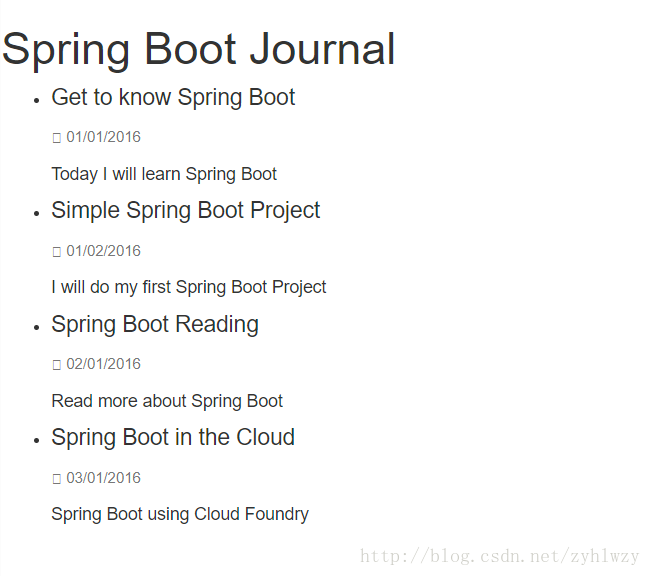Click the Spring Boot Journal page heading
Screen dimensions: 651x576
coord(198,50)
